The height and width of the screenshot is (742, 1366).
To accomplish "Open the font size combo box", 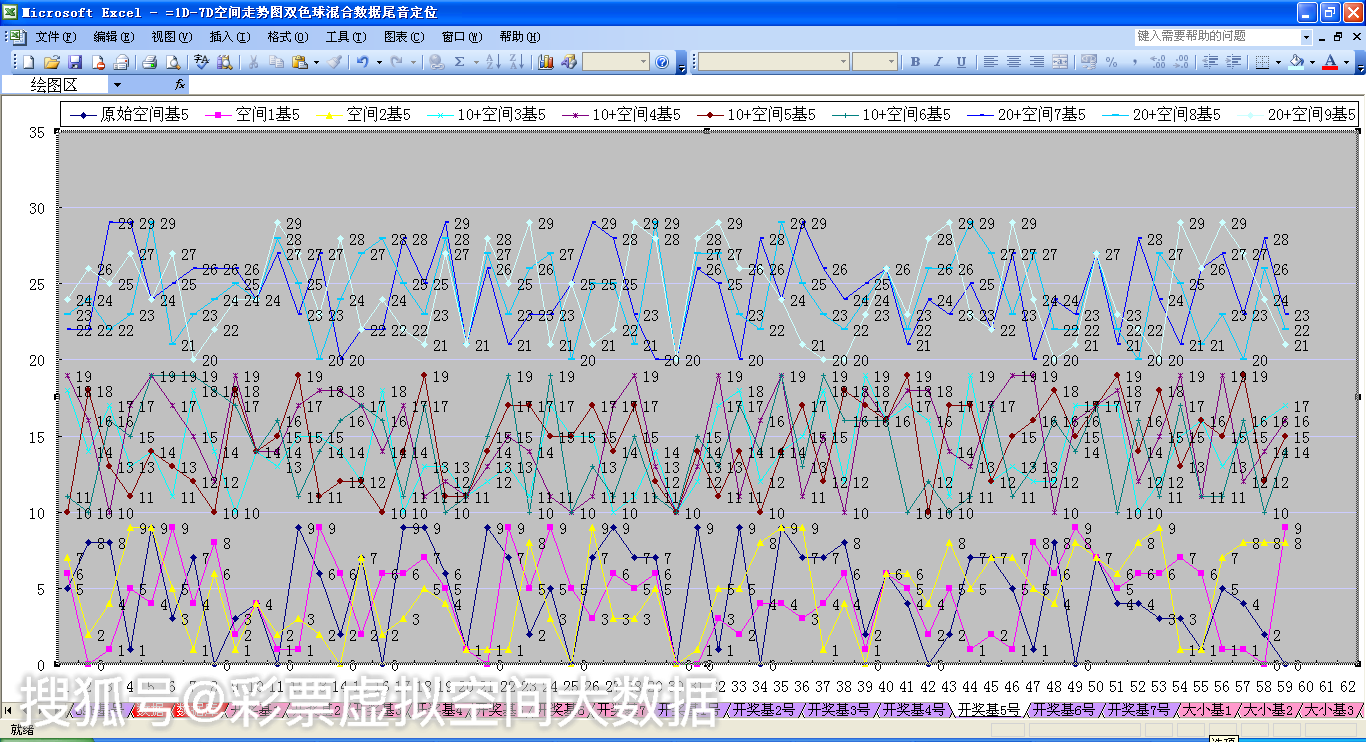I will 875,62.
